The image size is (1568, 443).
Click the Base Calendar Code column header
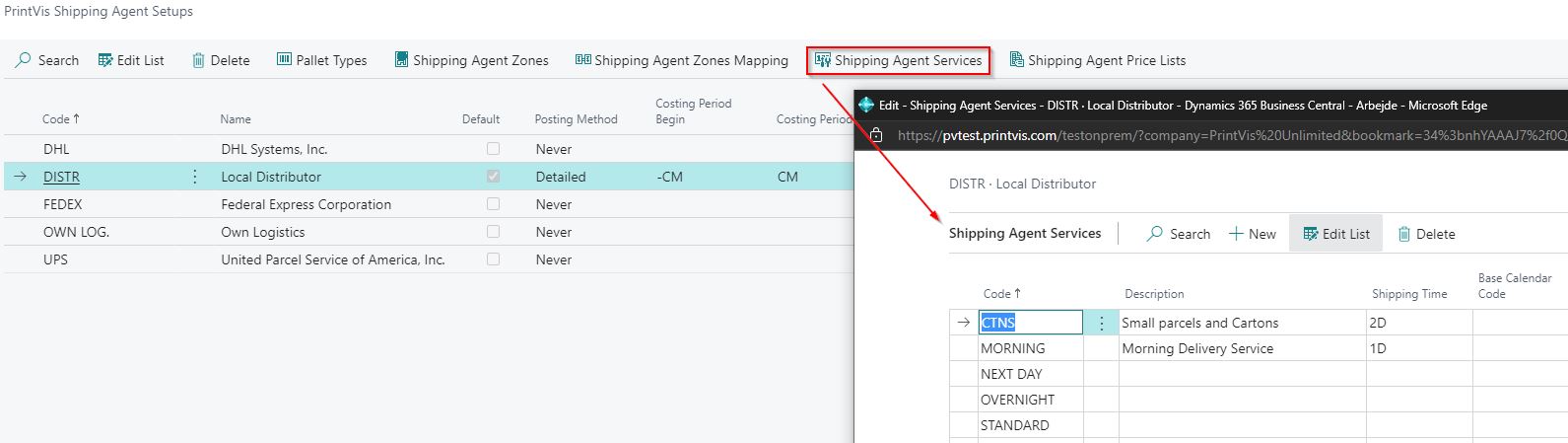(x=1515, y=286)
